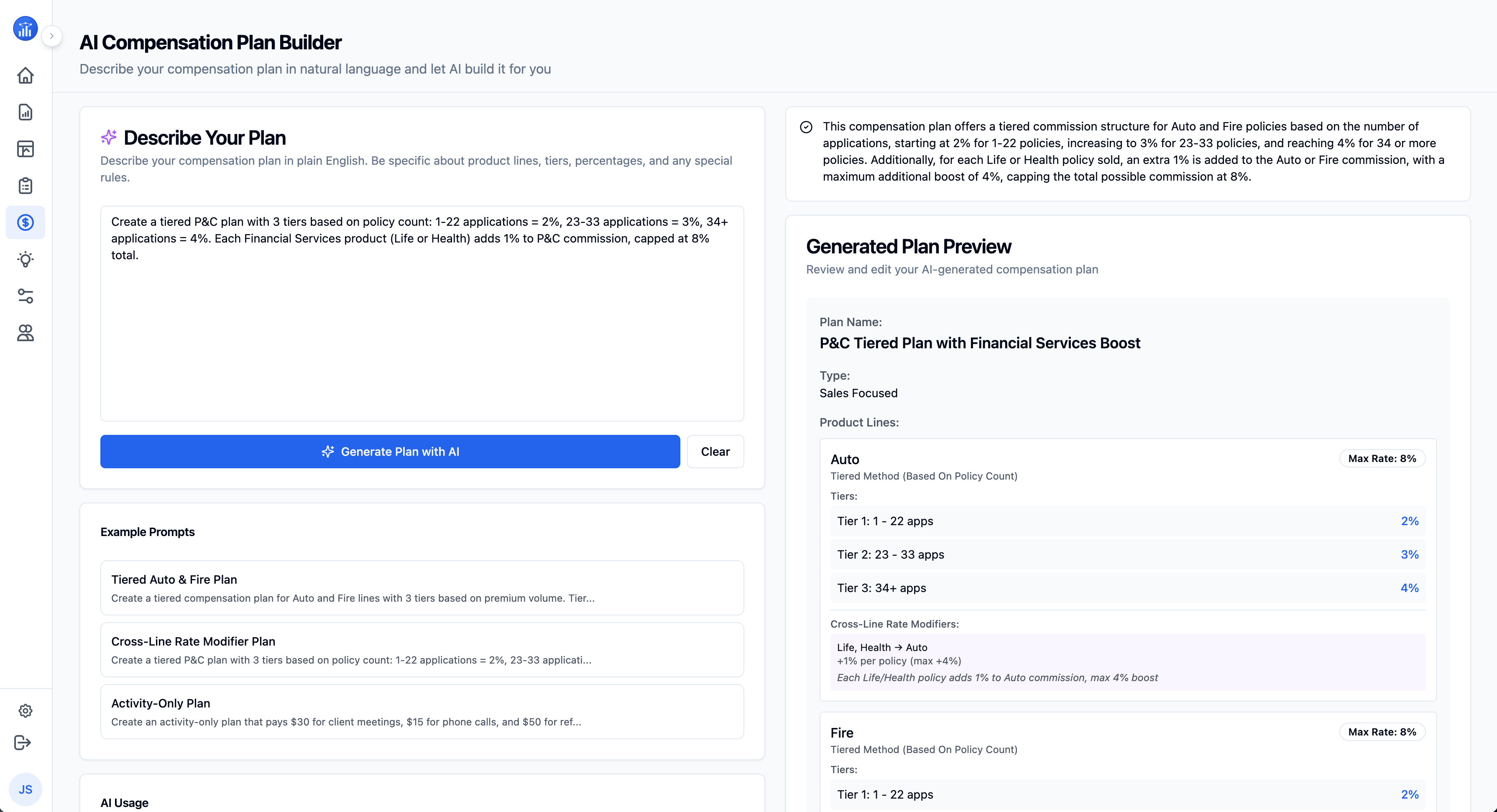Screen dimensions: 1497x812
Task: Select the dollar compensation icon
Action: [25, 222]
